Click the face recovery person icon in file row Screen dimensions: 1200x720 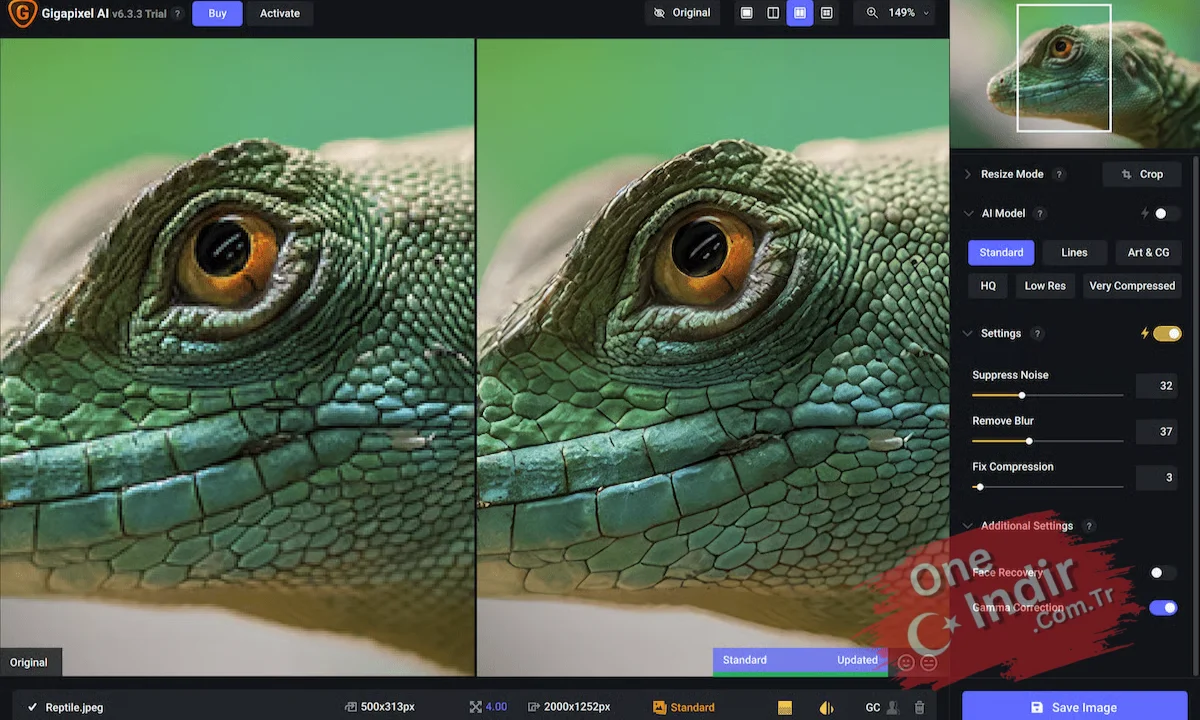[x=893, y=707]
